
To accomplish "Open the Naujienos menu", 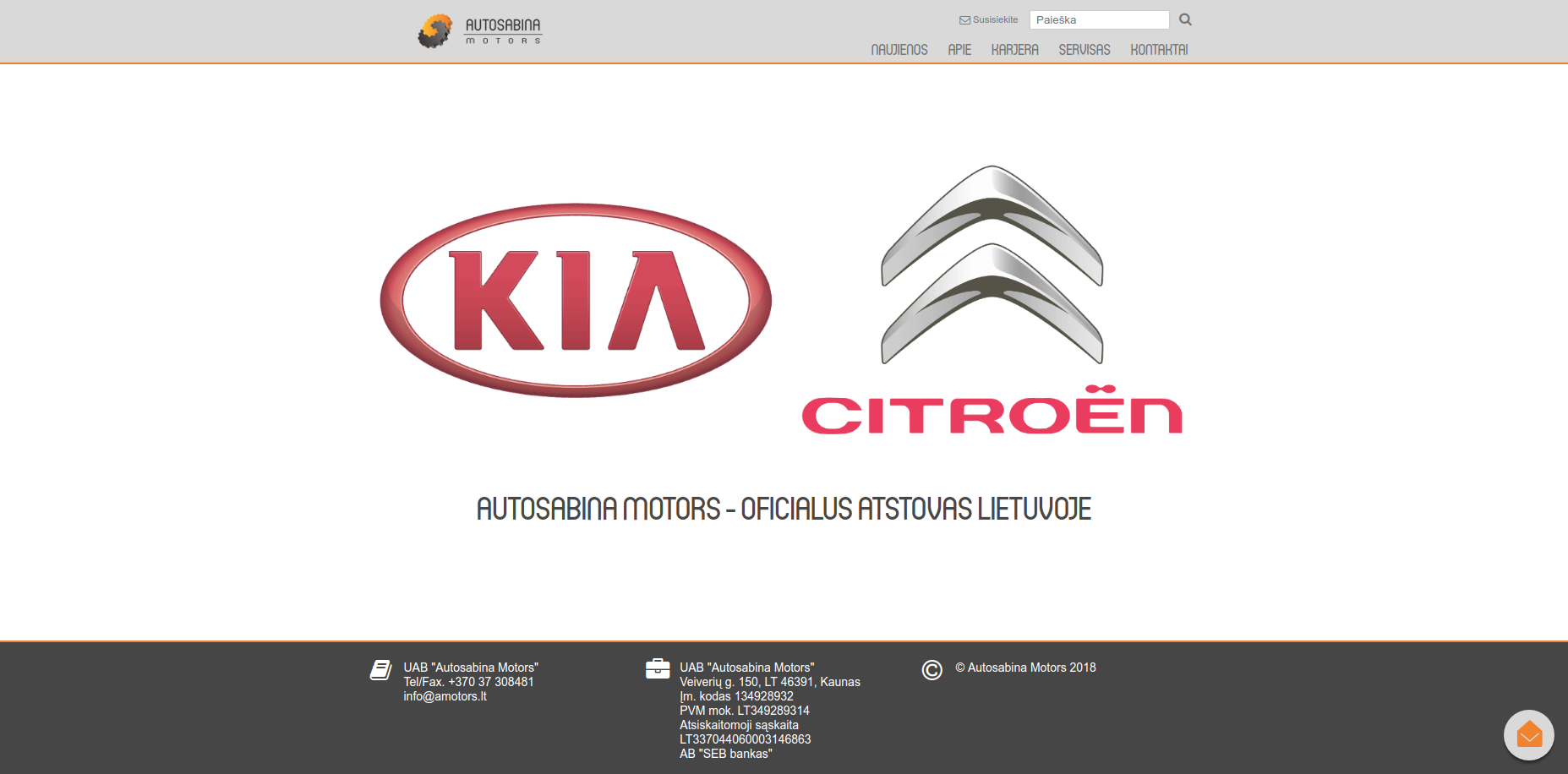I will (899, 50).
